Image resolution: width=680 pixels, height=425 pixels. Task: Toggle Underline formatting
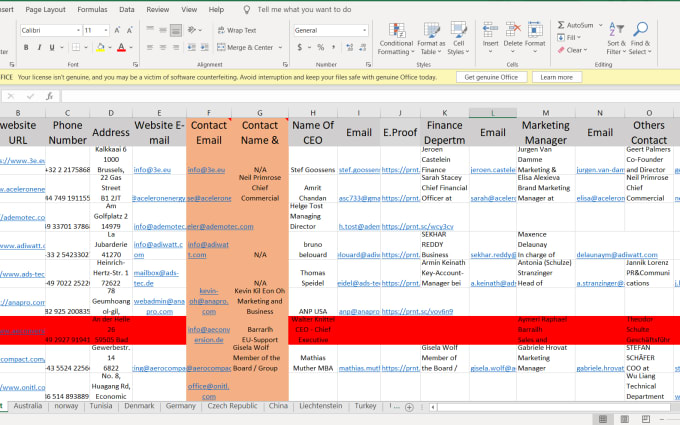52,47
